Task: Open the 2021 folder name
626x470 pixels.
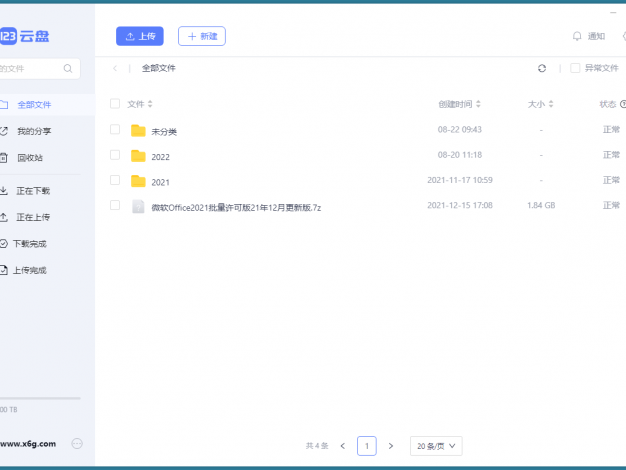Action: pyautogui.click(x=160, y=182)
